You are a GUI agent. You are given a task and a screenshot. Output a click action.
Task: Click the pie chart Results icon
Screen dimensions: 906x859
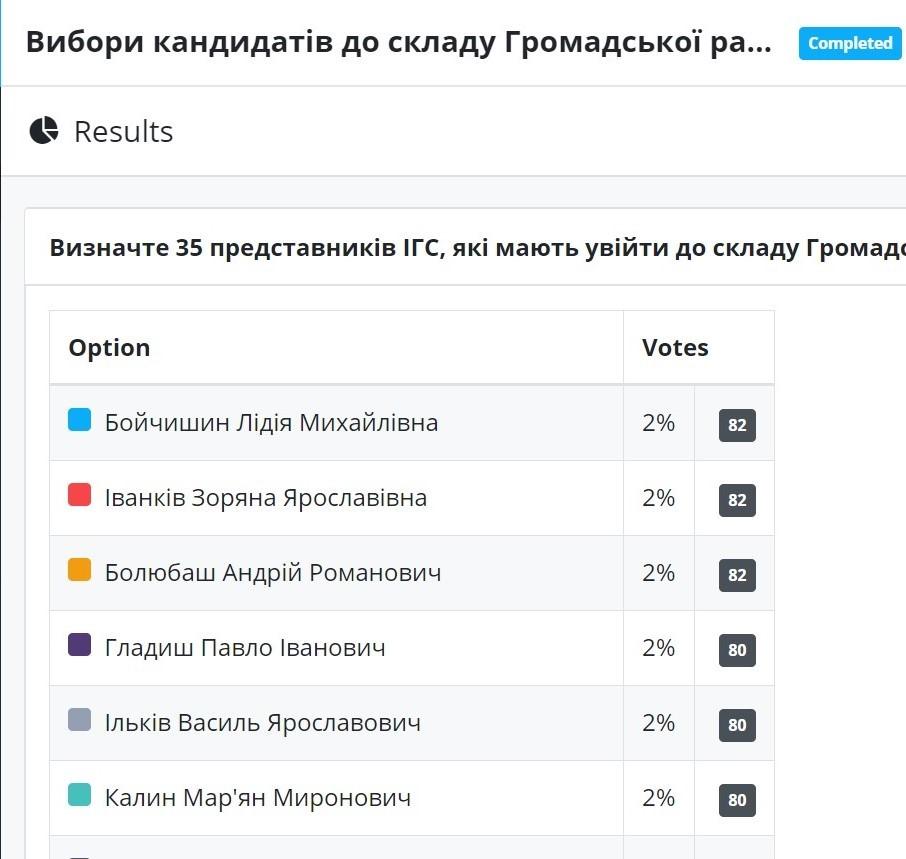point(44,131)
